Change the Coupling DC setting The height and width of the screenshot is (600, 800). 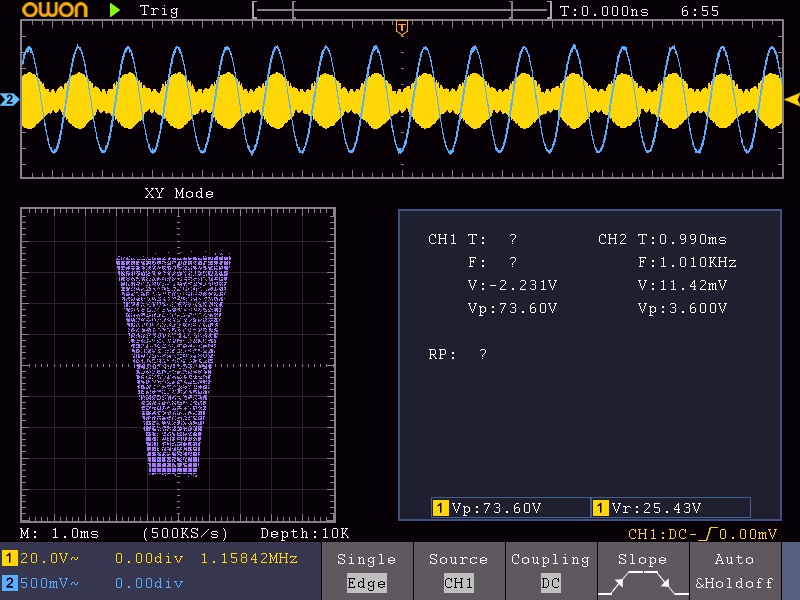[x=551, y=571]
